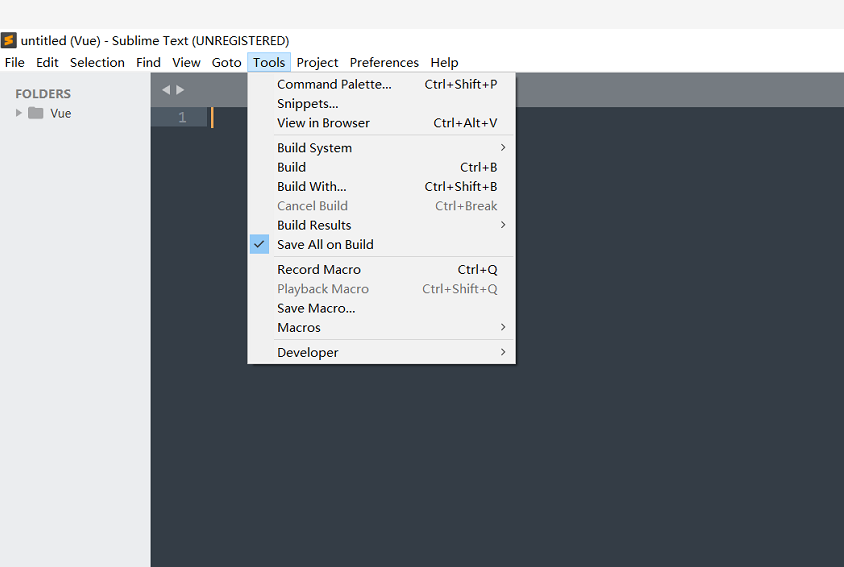
Task: Open the Help menu
Action: pyautogui.click(x=445, y=62)
